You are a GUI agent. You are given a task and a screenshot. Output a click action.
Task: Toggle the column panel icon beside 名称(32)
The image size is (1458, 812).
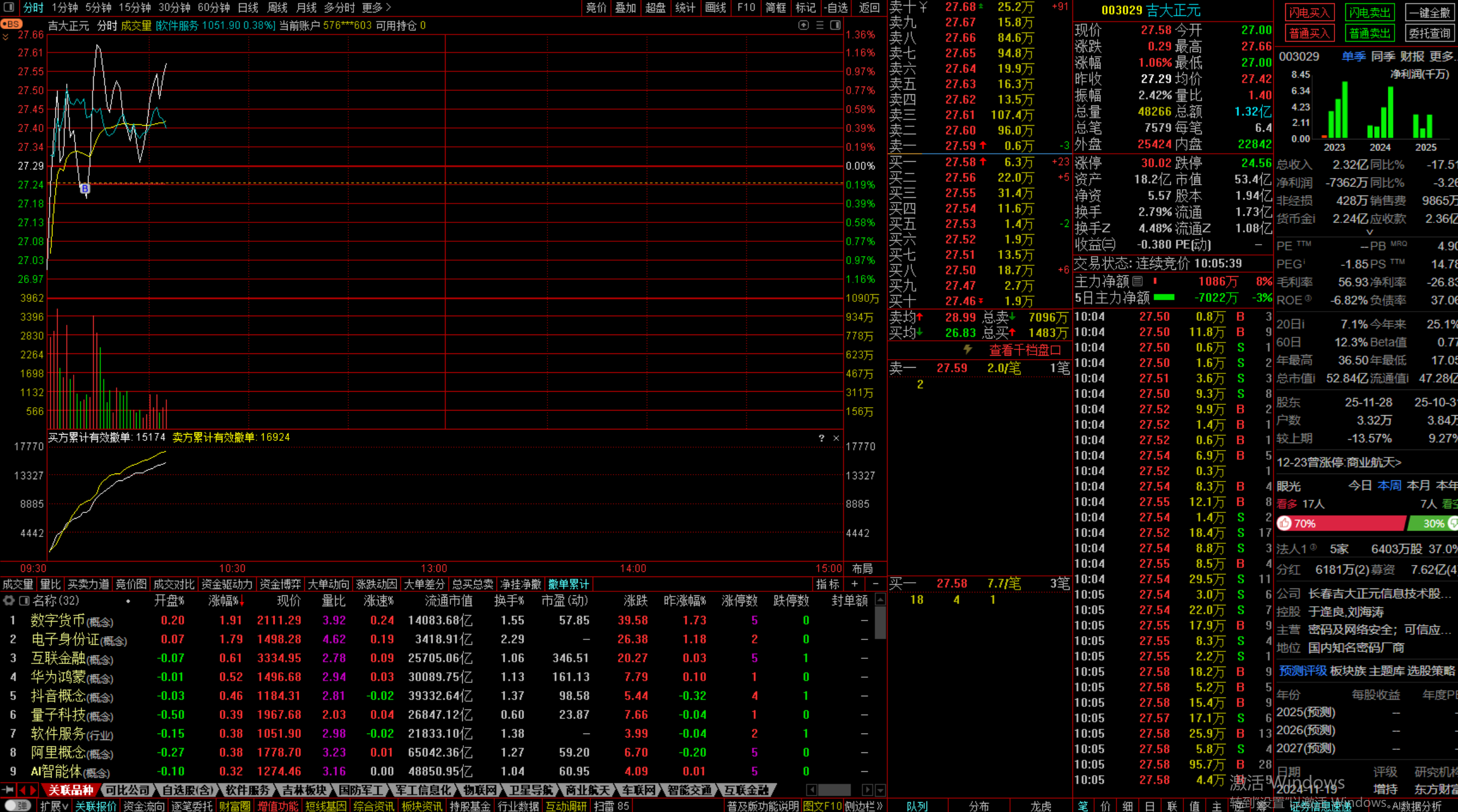pyautogui.click(x=24, y=600)
